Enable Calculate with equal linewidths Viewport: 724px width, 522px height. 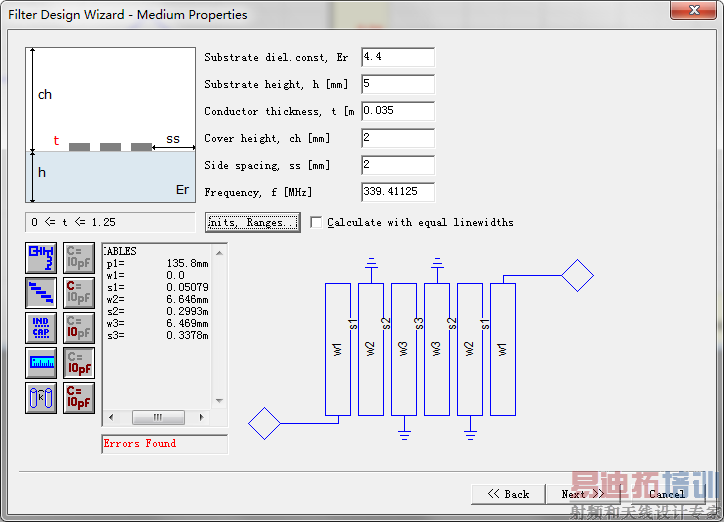pyautogui.click(x=316, y=222)
